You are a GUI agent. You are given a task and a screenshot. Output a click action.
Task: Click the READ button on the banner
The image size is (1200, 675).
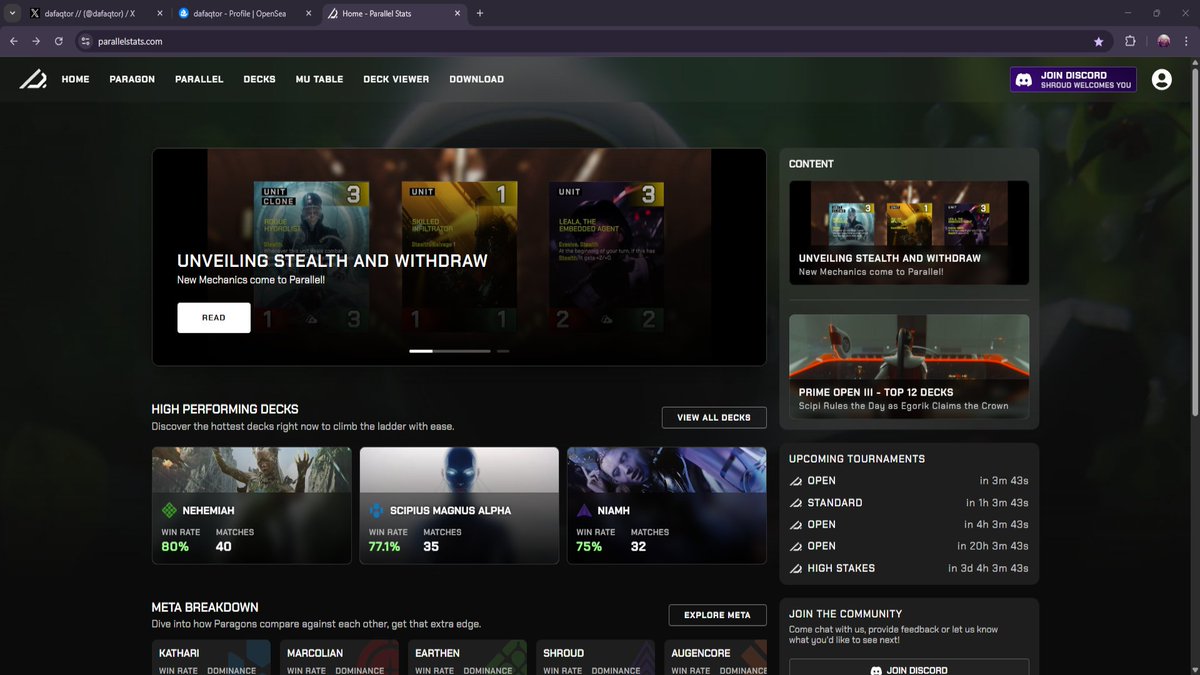pos(214,317)
